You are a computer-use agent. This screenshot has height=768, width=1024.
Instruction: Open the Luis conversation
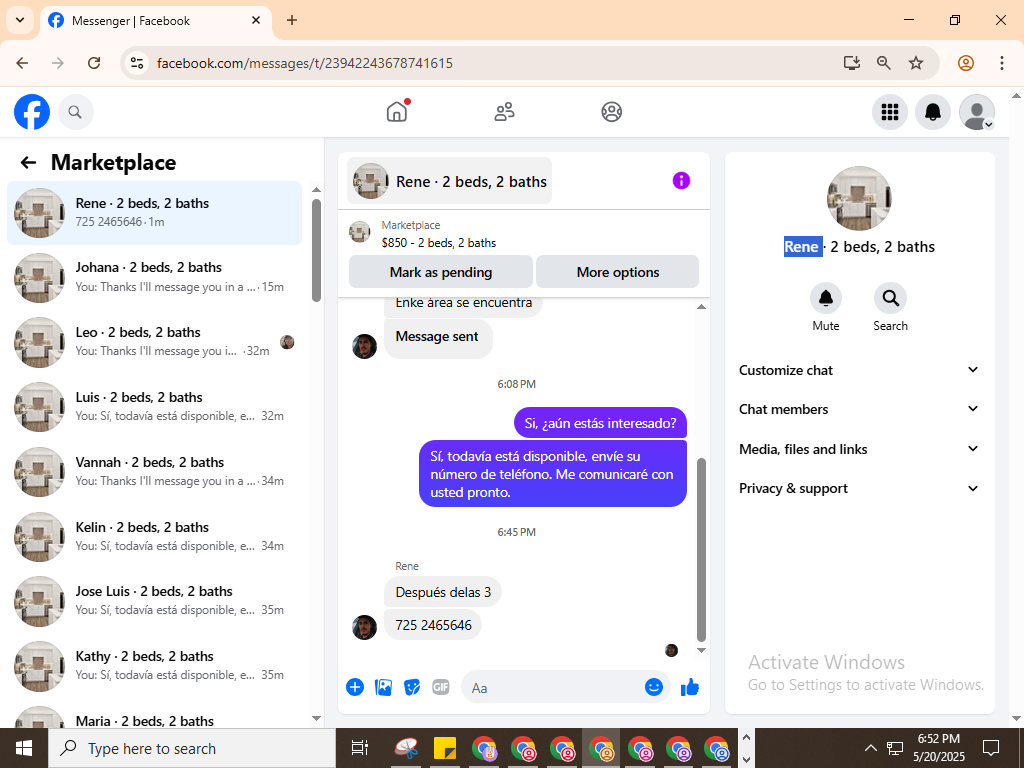[x=154, y=407]
